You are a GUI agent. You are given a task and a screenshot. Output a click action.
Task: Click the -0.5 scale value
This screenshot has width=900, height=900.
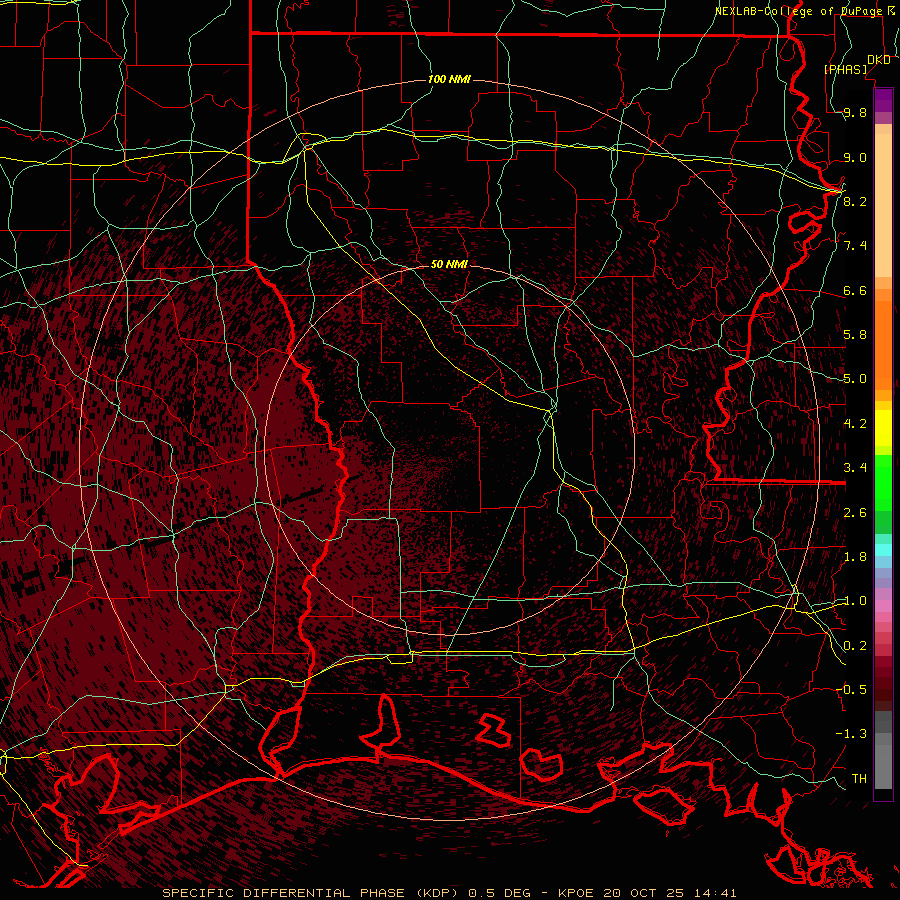[851, 689]
